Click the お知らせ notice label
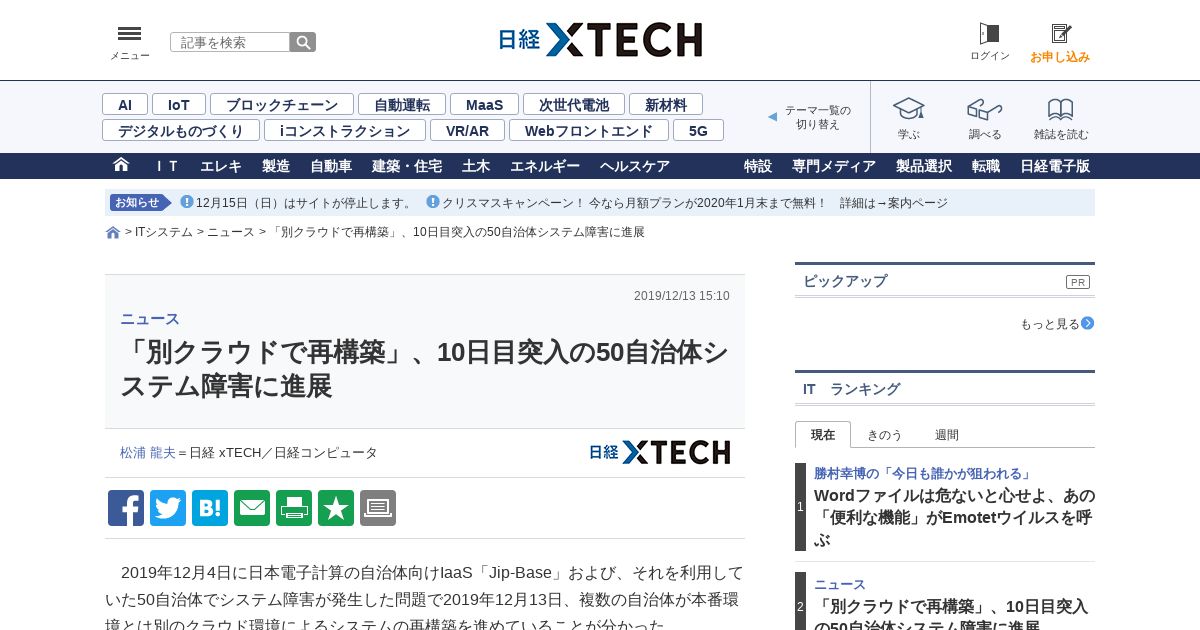Image resolution: width=1200 pixels, height=630 pixels. pyautogui.click(x=140, y=203)
